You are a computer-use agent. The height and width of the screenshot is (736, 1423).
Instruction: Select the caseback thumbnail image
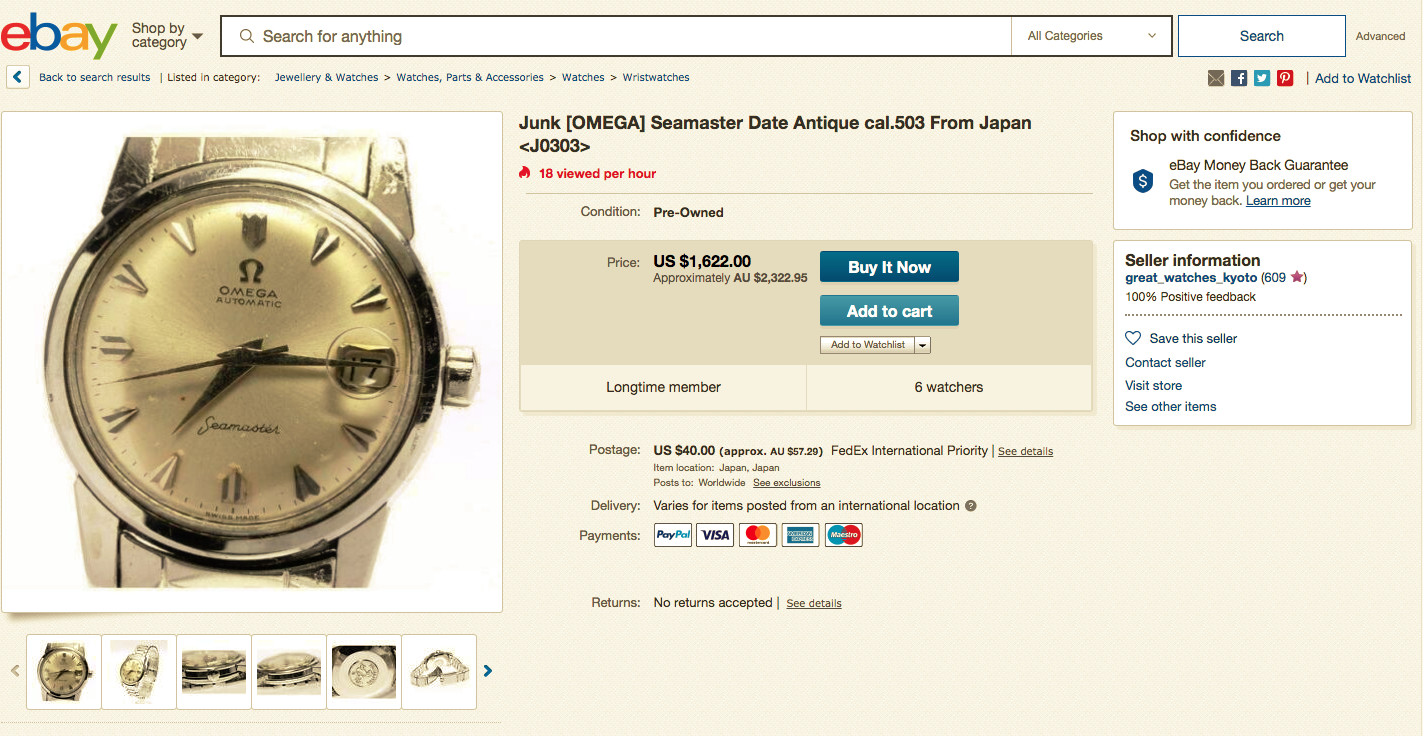(x=364, y=671)
